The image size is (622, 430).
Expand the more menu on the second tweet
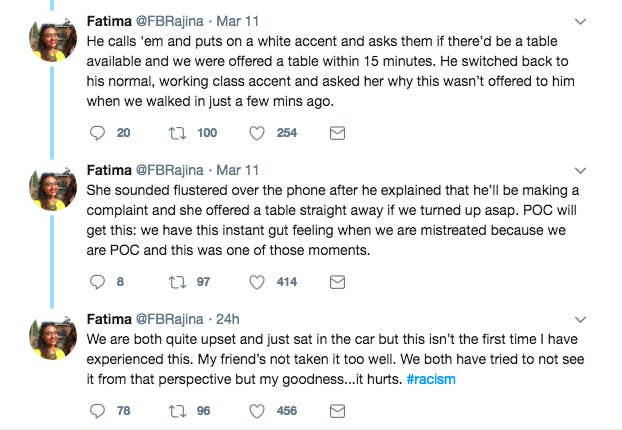coord(580,171)
